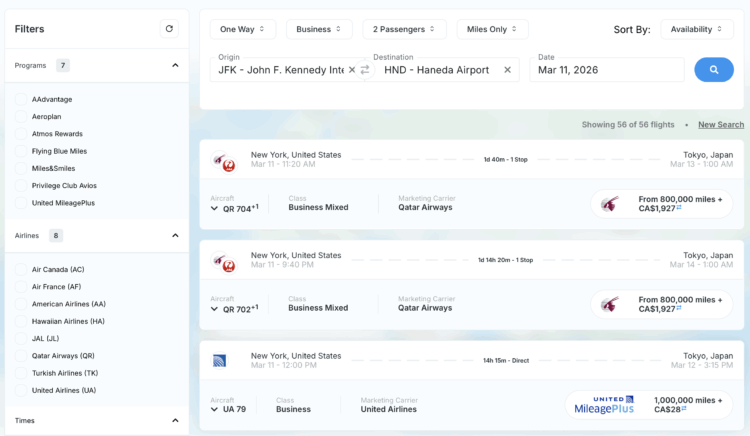
Task: Clear the JFK origin field
Action: pyautogui.click(x=352, y=70)
